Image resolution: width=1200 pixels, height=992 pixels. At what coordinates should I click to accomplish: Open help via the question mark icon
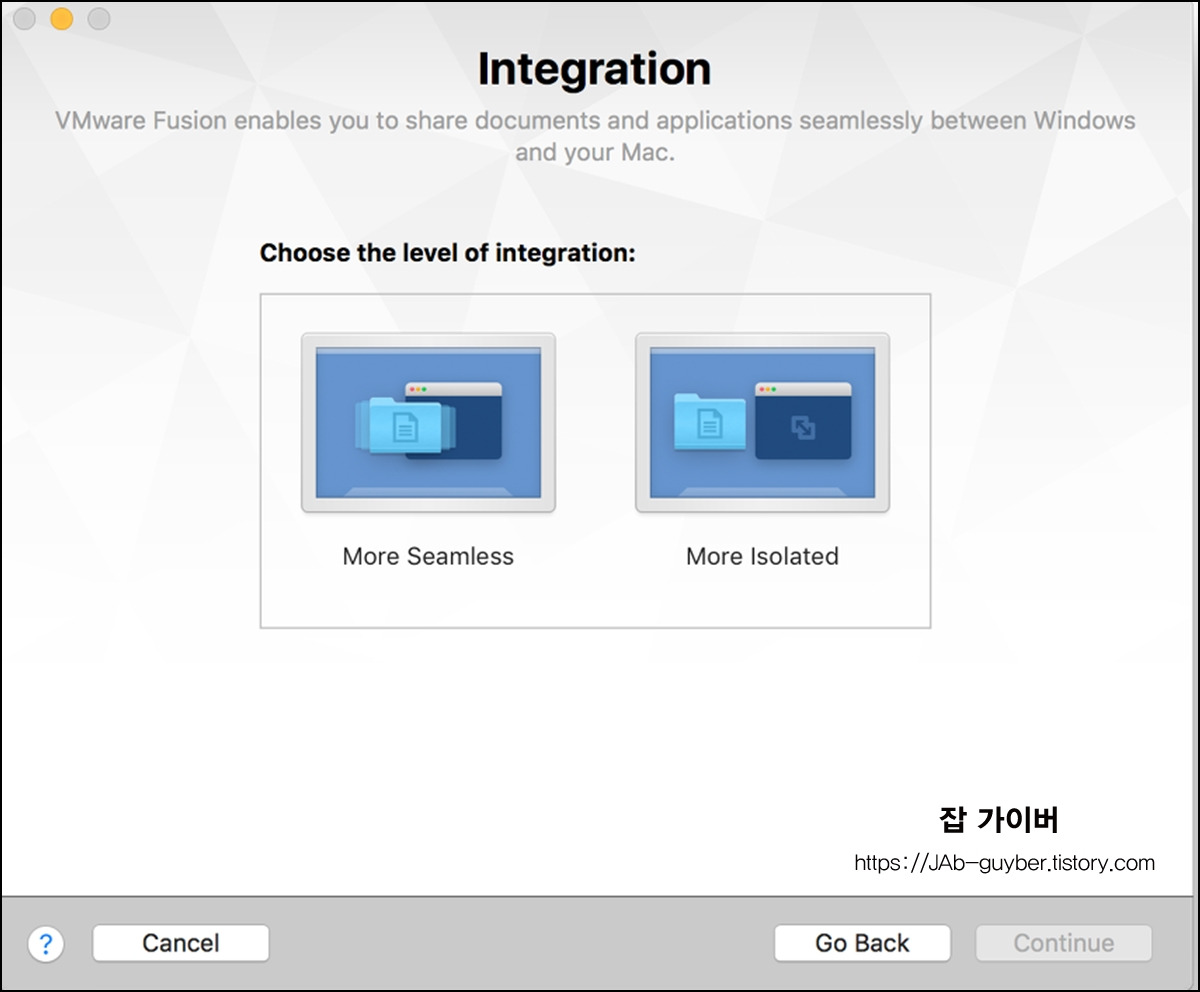pyautogui.click(x=46, y=943)
